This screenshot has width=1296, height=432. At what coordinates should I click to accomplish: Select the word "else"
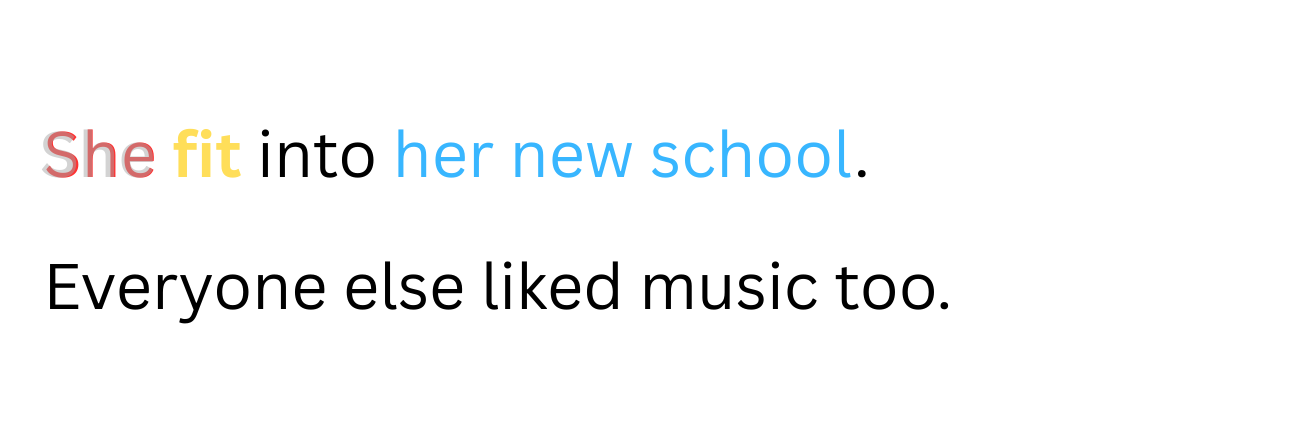[x=404, y=286]
